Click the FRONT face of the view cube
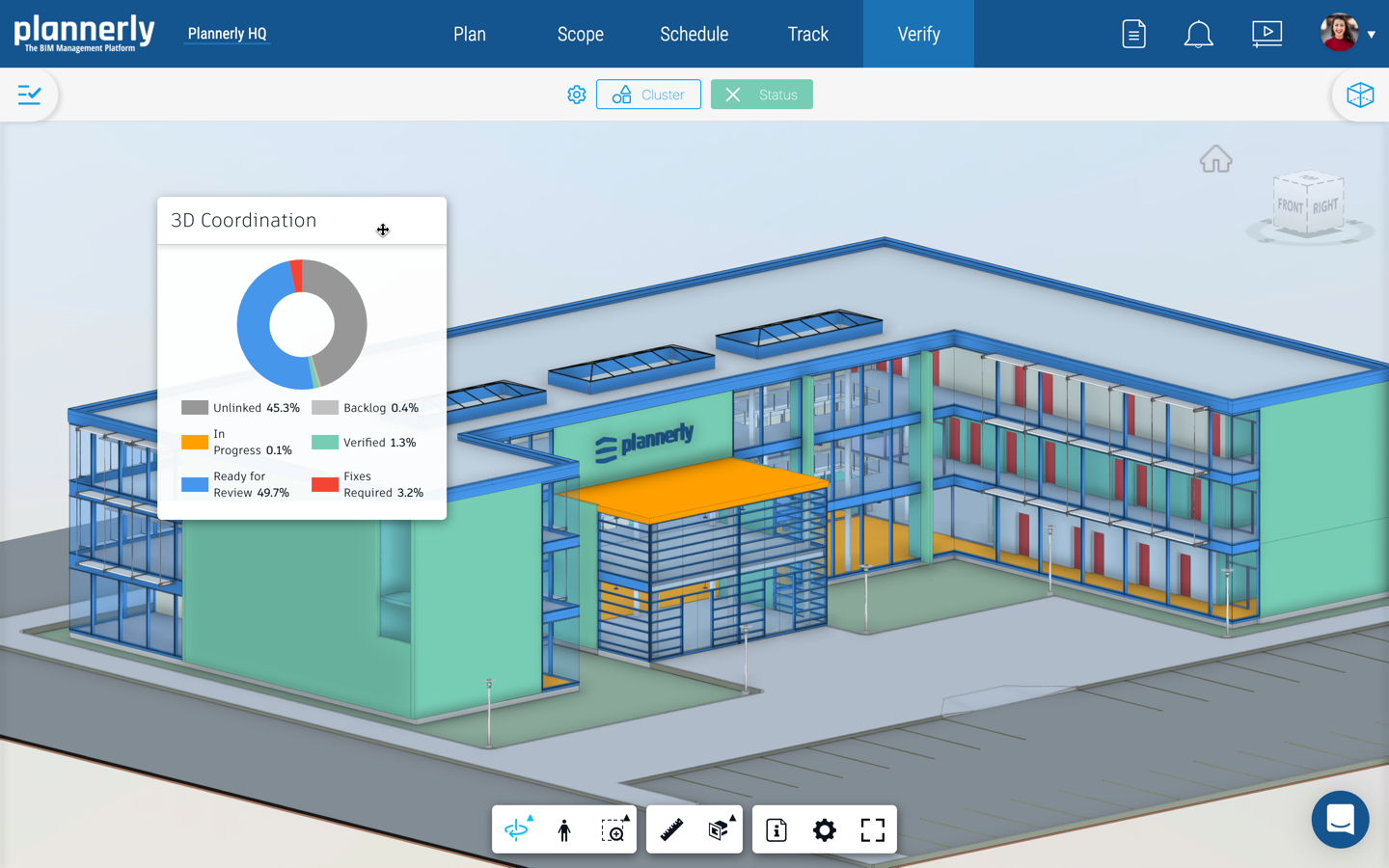 tap(1291, 206)
